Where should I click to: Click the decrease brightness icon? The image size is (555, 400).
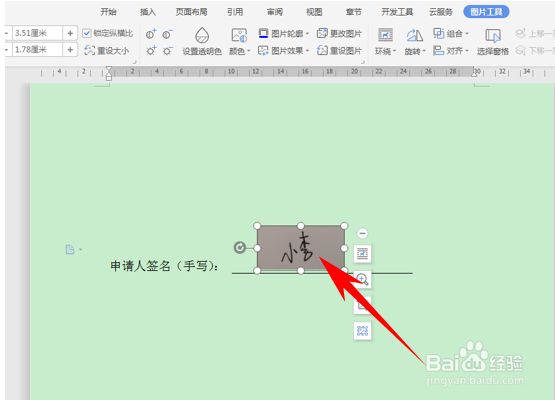tap(167, 51)
